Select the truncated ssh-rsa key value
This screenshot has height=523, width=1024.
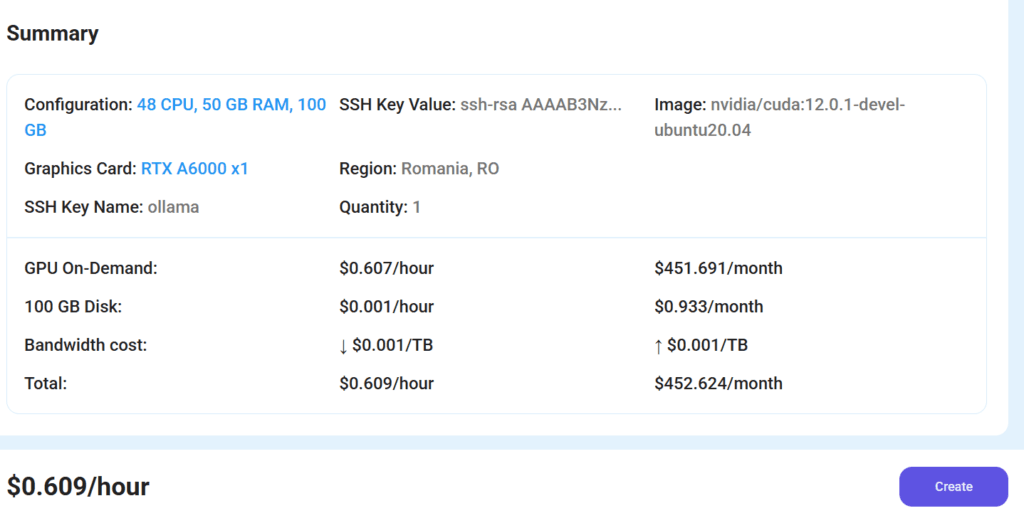(540, 105)
